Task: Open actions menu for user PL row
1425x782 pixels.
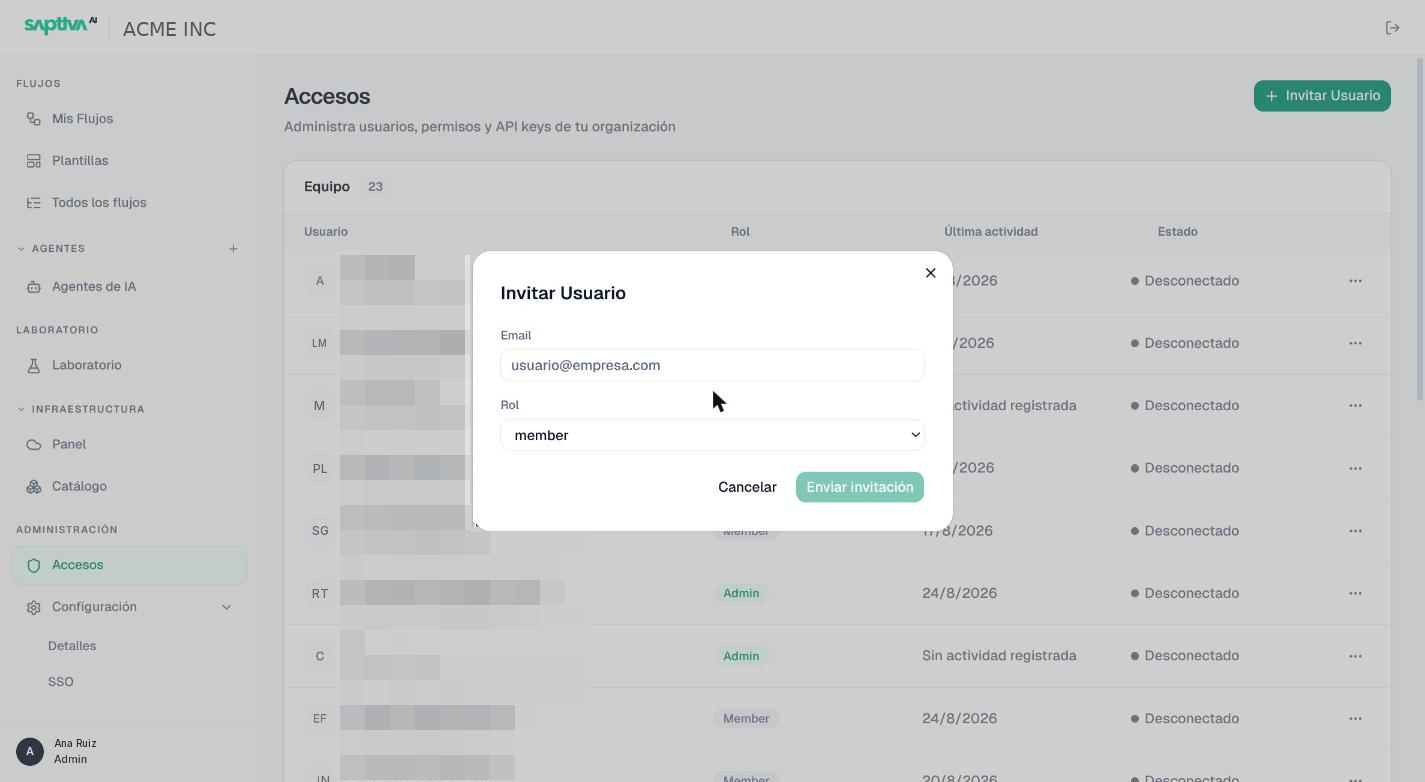Action: (1355, 468)
